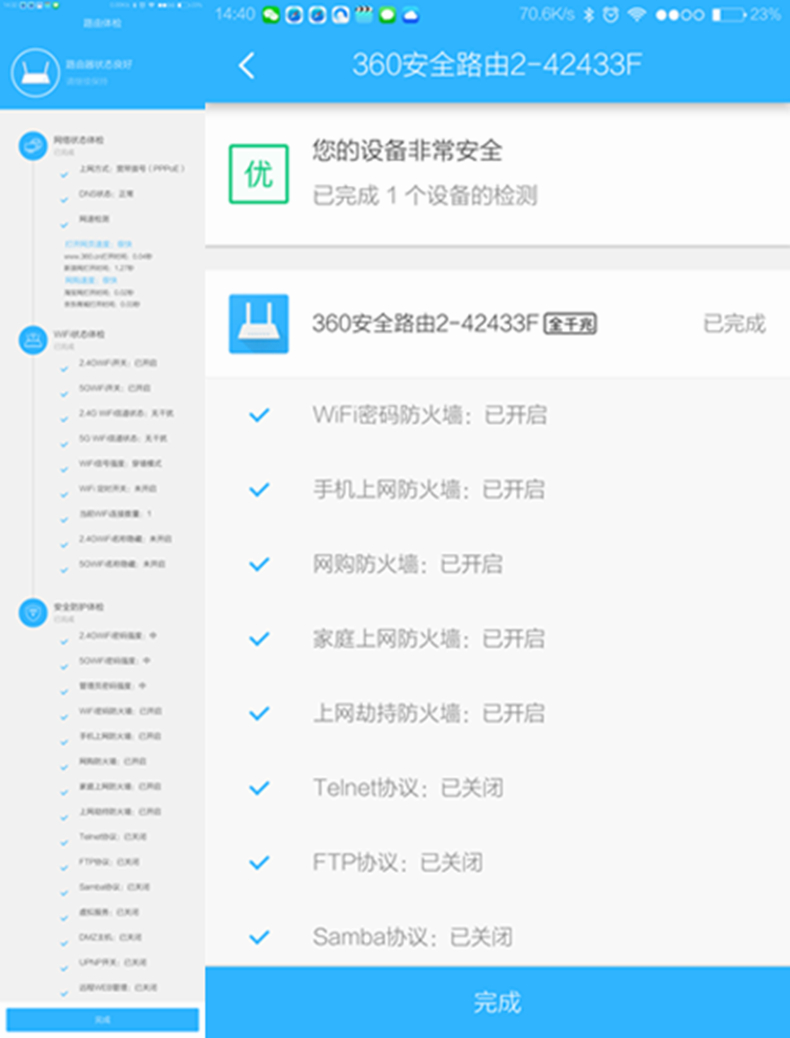Click the WiFi状态体检 section circle icon
The image size is (790, 1038).
point(32,339)
